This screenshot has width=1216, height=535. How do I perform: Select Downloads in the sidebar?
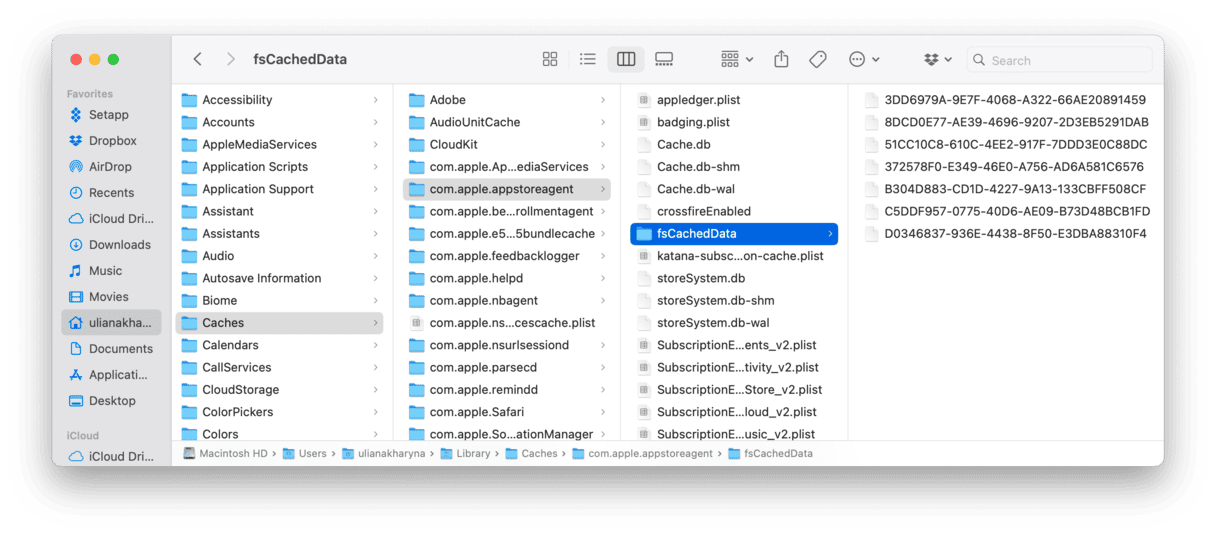pos(111,245)
